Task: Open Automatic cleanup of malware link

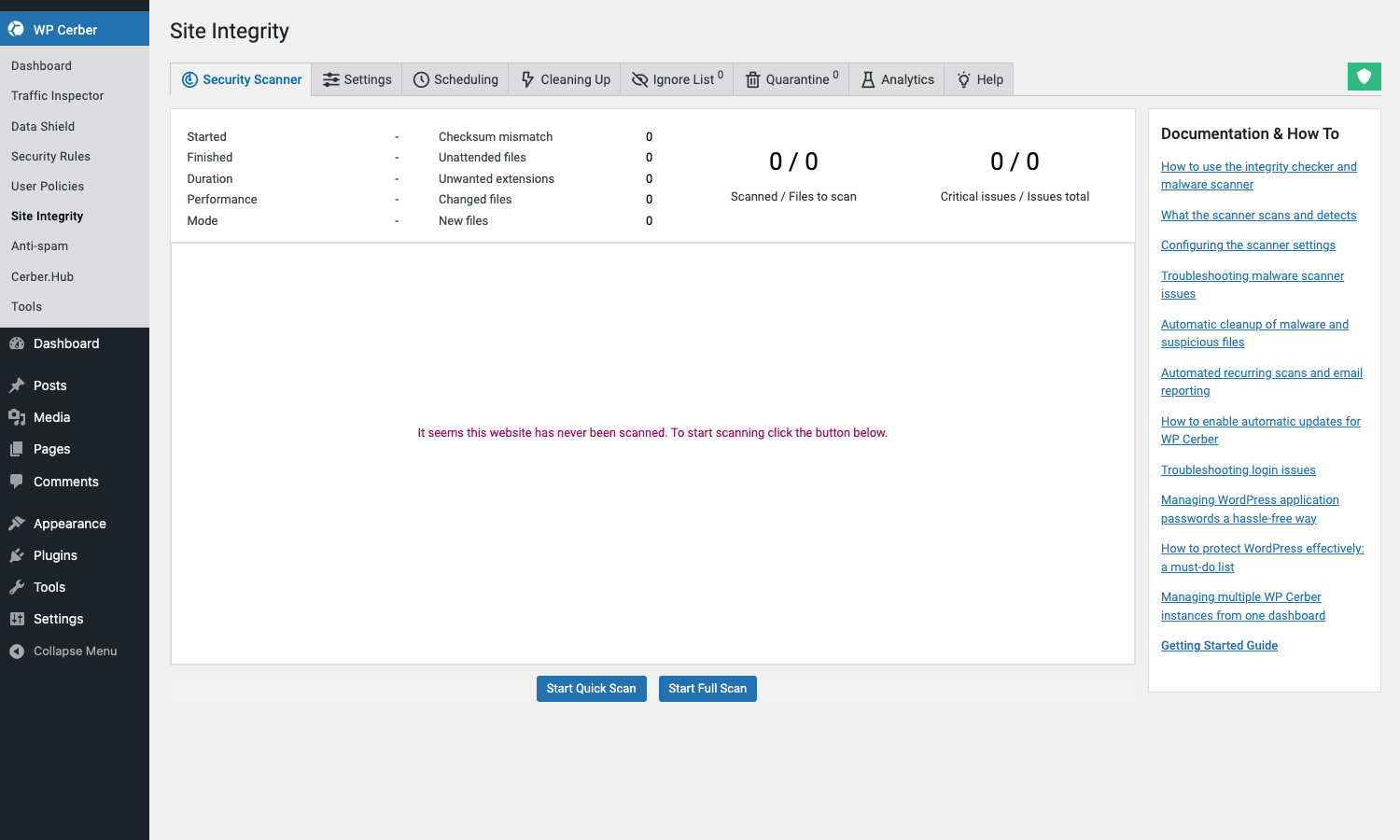Action: click(1254, 333)
